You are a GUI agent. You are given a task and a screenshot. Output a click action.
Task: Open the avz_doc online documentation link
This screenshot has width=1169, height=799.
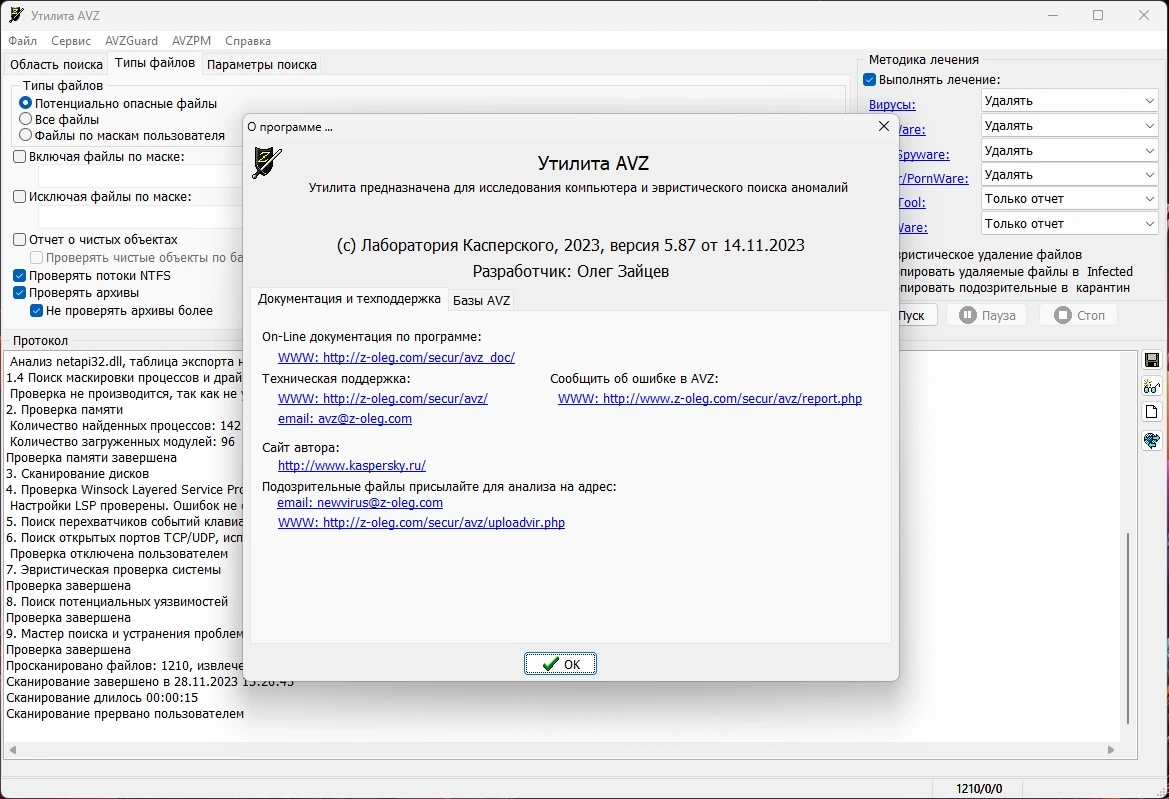point(396,357)
